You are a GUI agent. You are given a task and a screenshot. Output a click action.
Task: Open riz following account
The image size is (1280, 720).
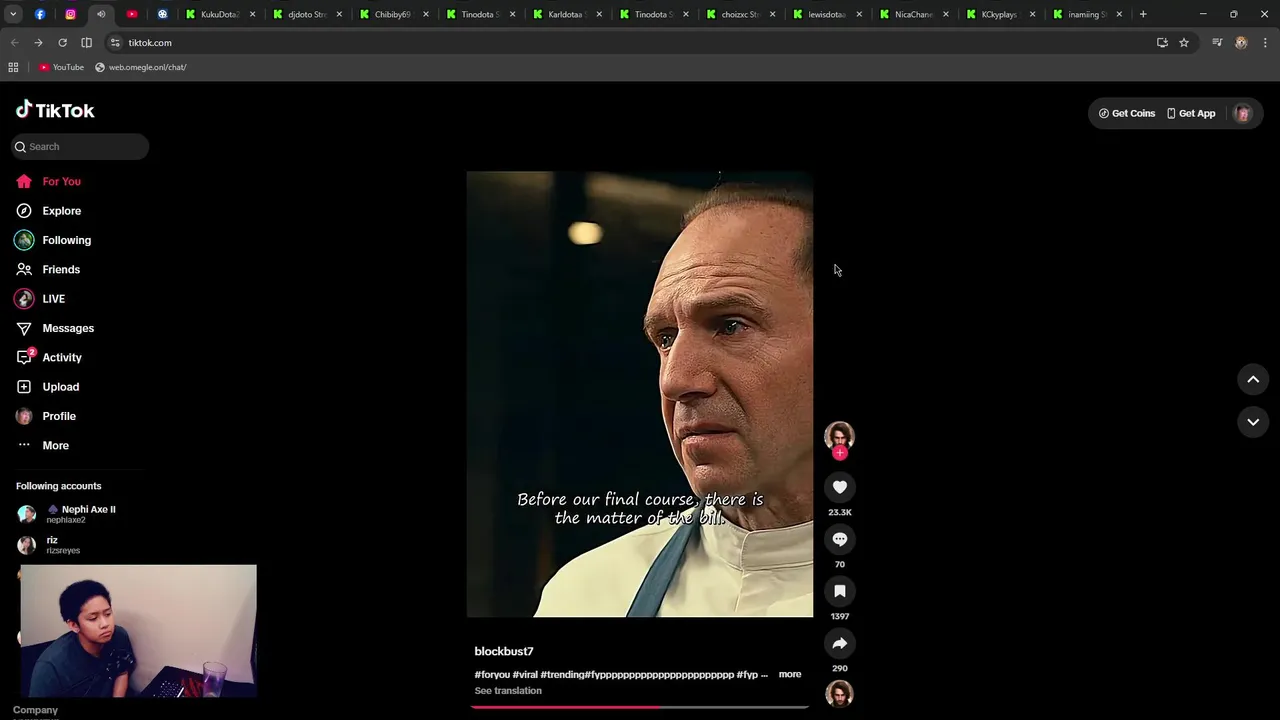[48, 545]
